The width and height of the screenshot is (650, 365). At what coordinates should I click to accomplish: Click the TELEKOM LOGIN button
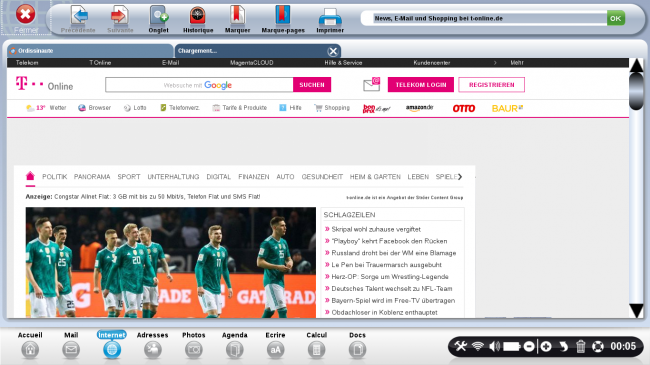[x=421, y=85]
